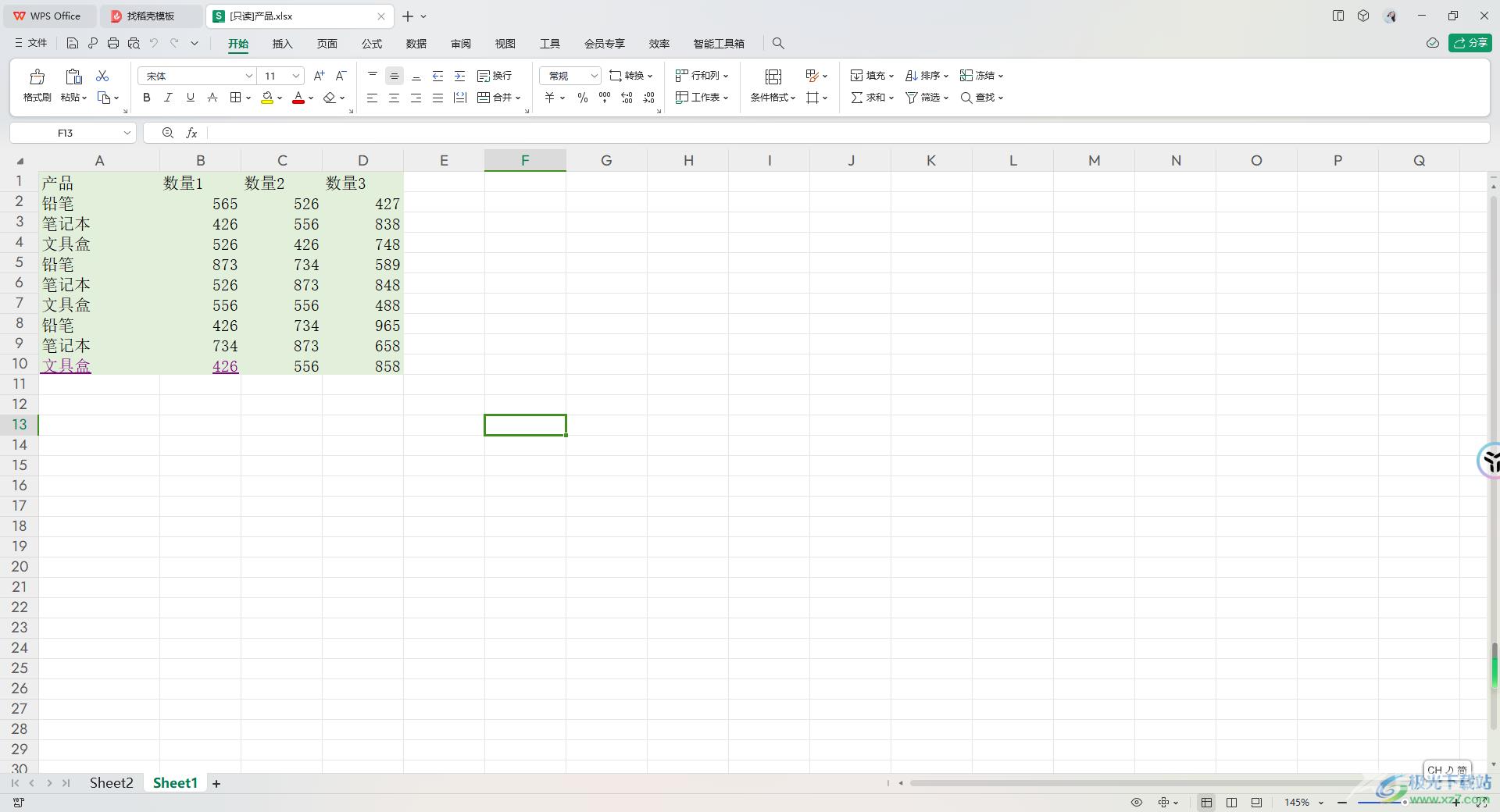Viewport: 1500px width, 812px height.
Task: Click the Conditional Formatting (条件格式) icon
Action: pyautogui.click(x=773, y=77)
